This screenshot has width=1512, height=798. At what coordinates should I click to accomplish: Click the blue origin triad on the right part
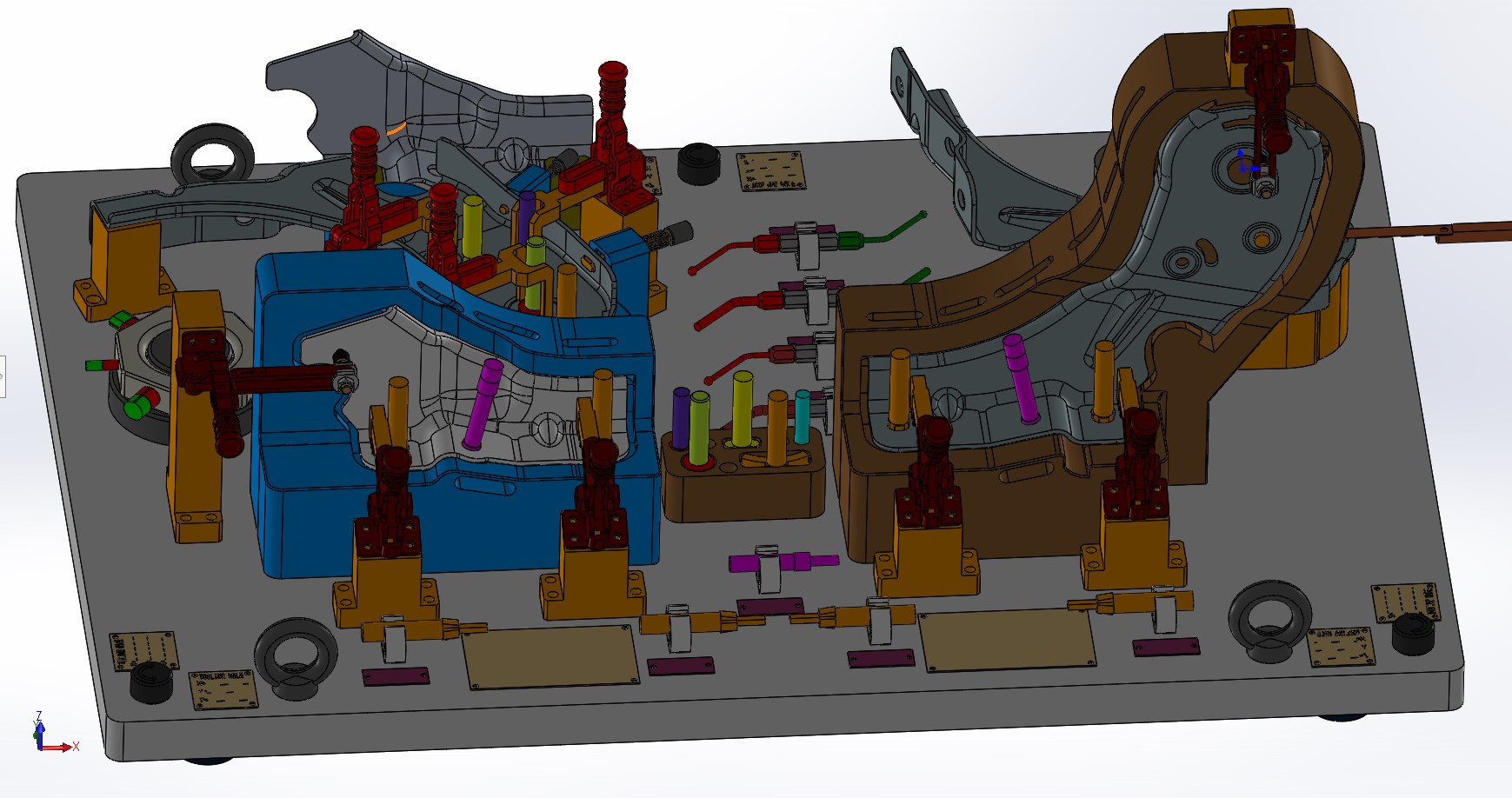tap(1246, 164)
